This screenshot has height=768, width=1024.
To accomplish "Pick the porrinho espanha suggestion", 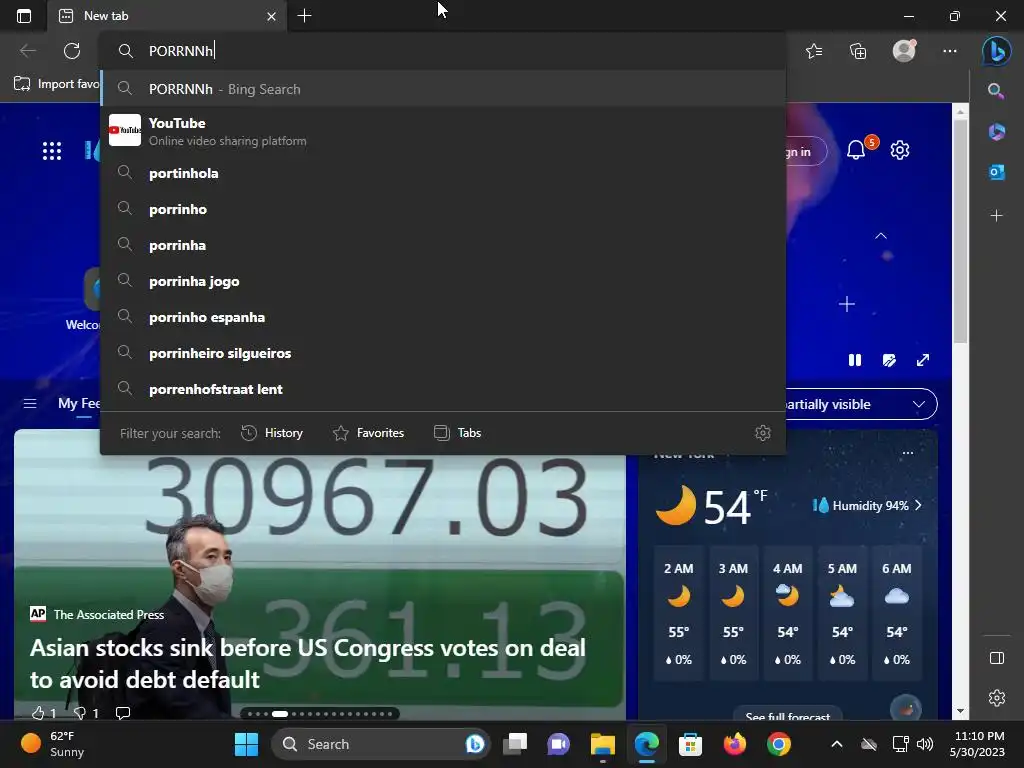I will (x=443, y=317).
